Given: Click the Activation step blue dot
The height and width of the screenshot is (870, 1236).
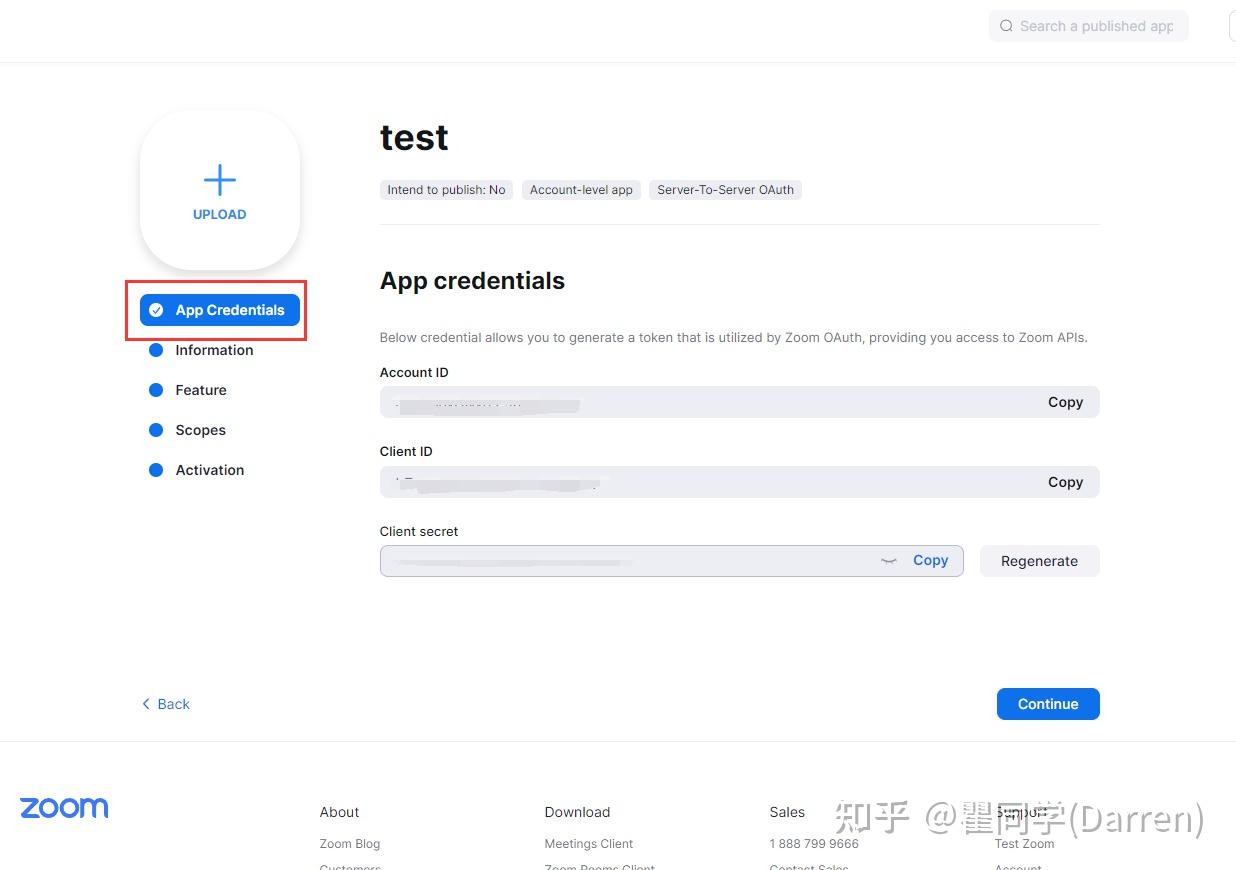Looking at the screenshot, I should click(156, 470).
